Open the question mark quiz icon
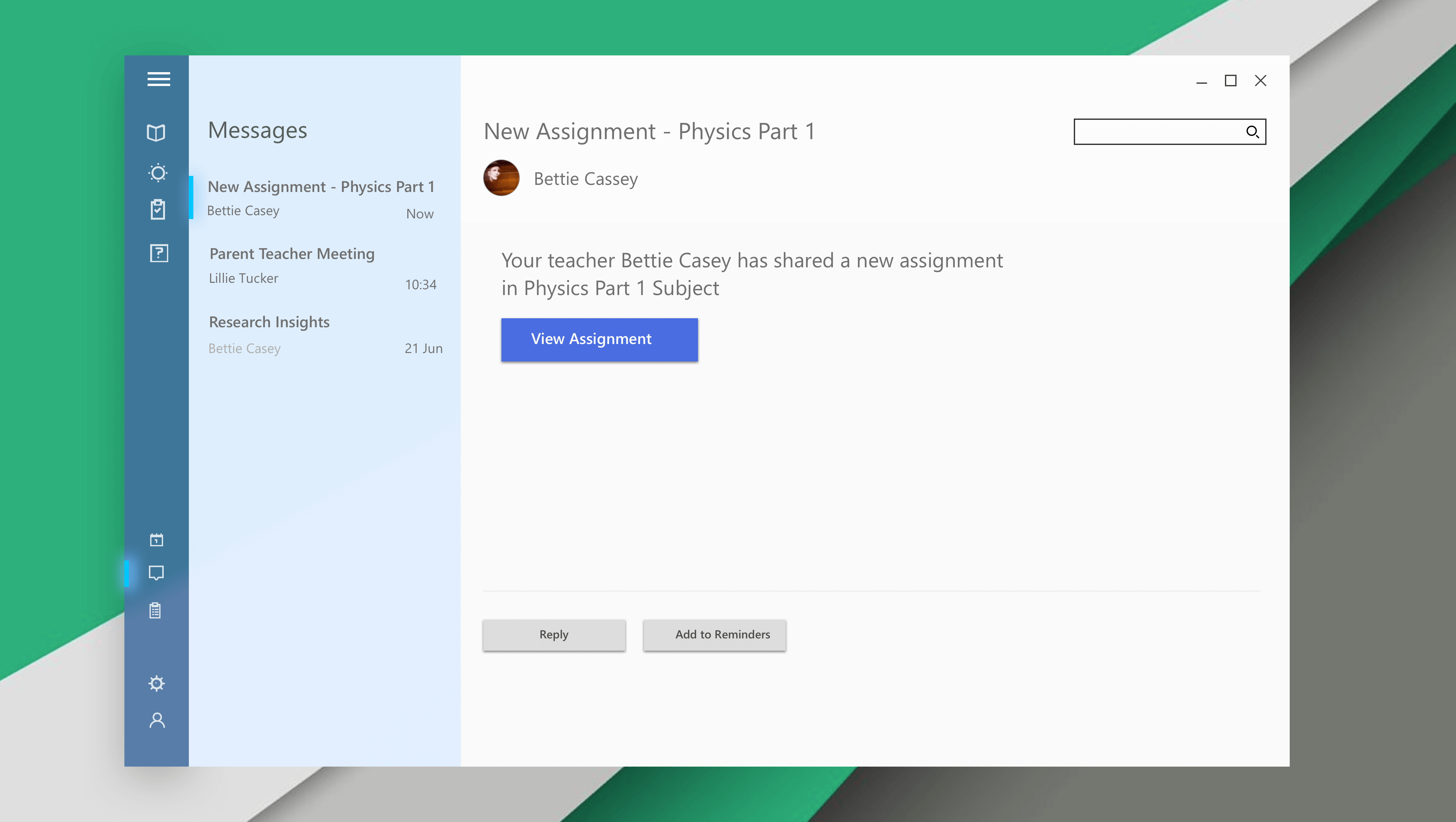 click(159, 253)
